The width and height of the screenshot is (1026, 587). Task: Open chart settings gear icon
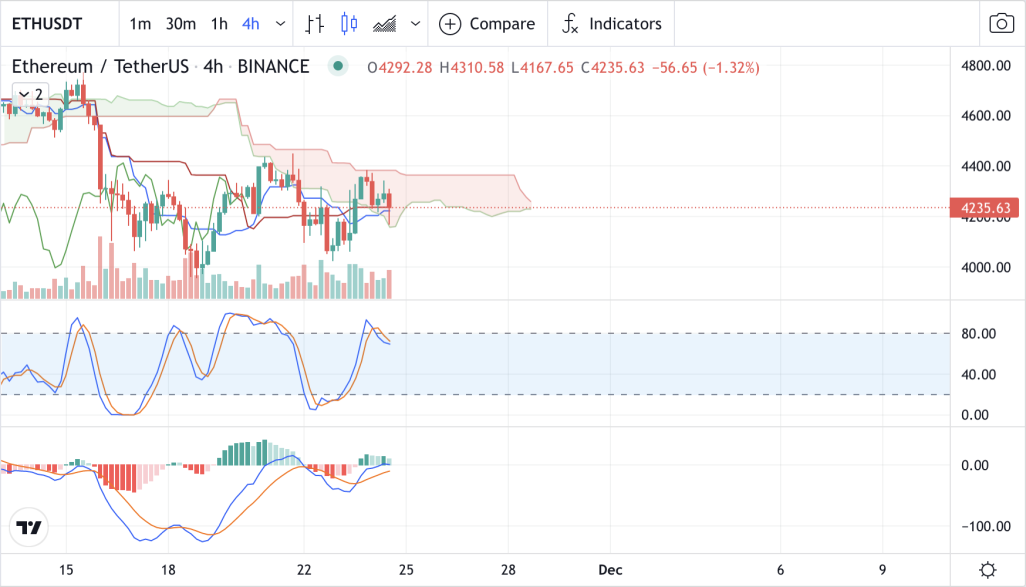(x=988, y=570)
